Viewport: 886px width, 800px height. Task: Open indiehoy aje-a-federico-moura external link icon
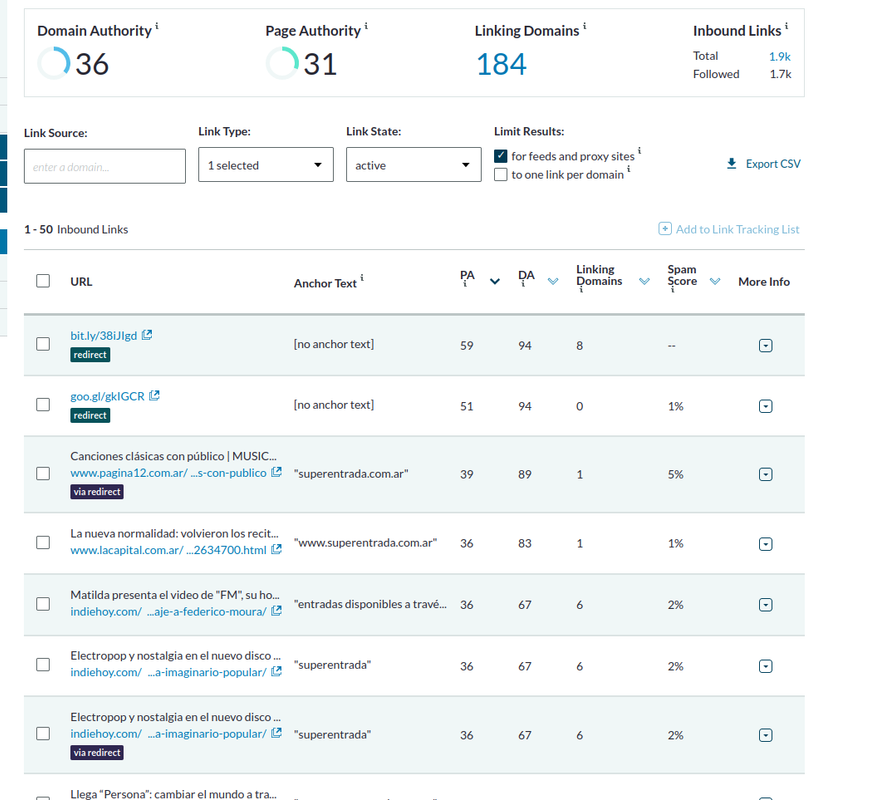coord(276,611)
